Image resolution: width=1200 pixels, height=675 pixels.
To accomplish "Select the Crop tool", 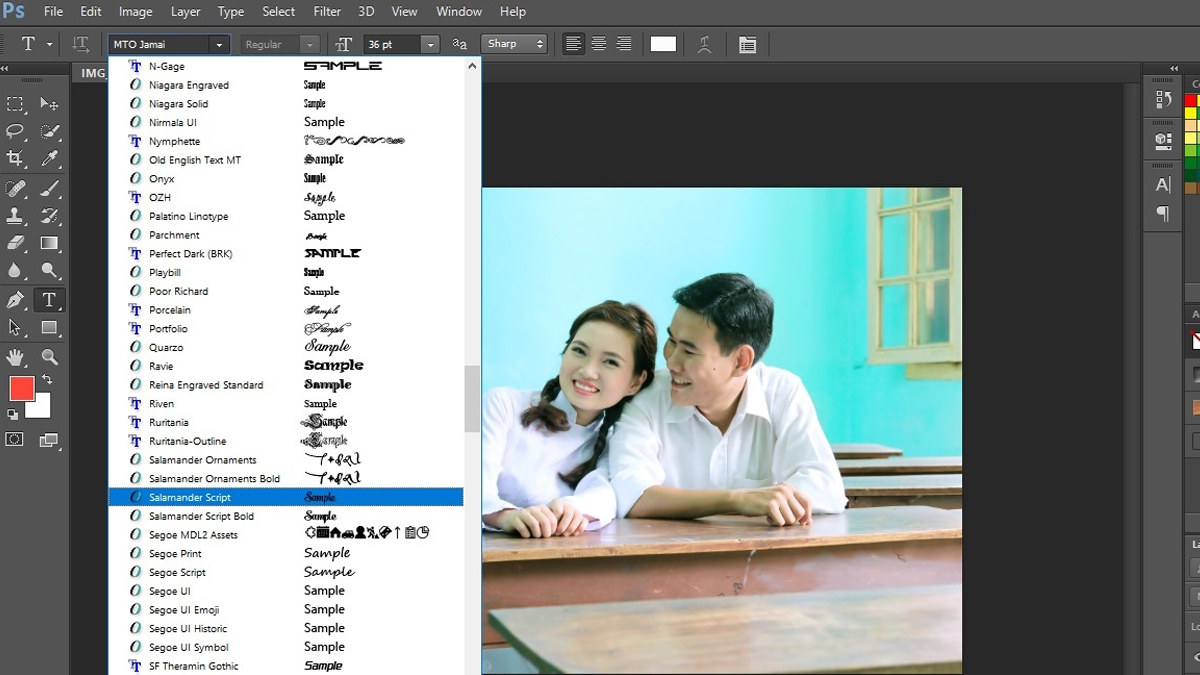I will point(14,158).
